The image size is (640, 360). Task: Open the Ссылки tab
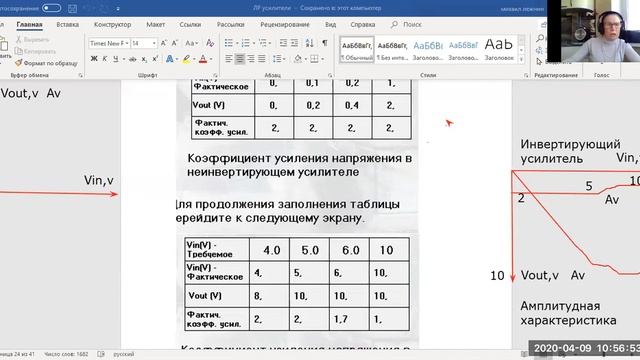pyautogui.click(x=190, y=24)
